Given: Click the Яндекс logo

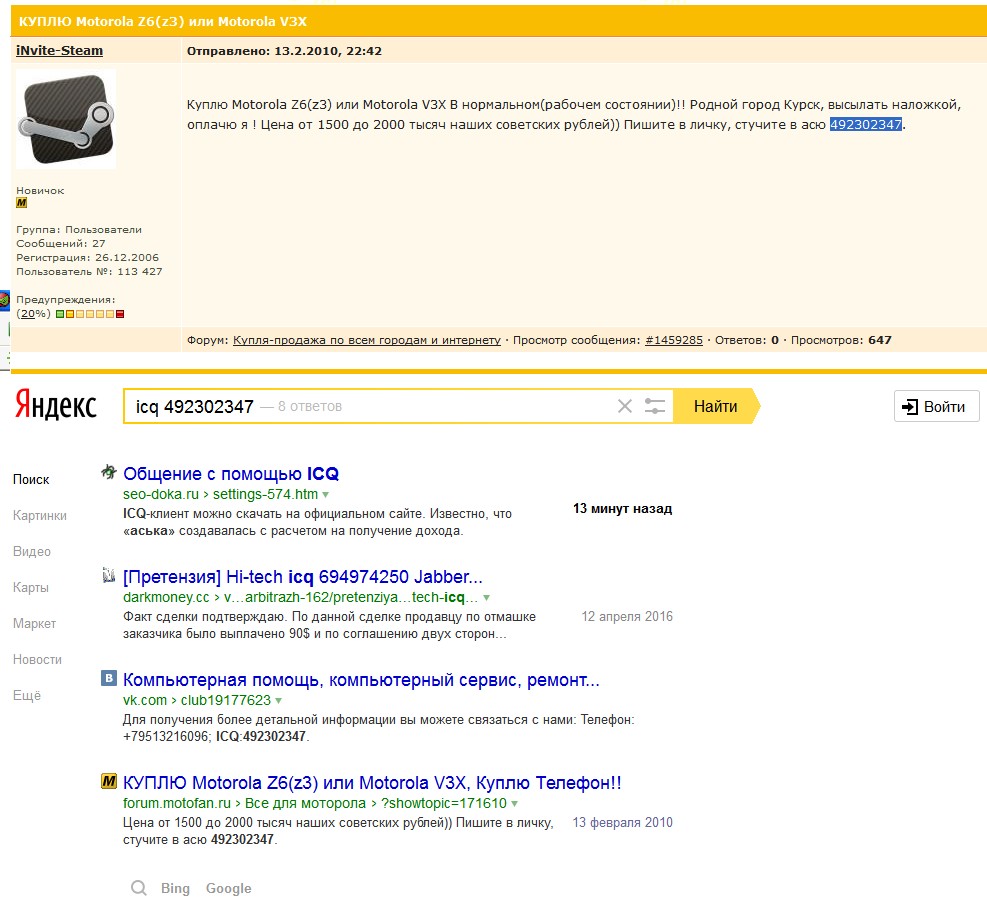Looking at the screenshot, I should pos(56,404).
